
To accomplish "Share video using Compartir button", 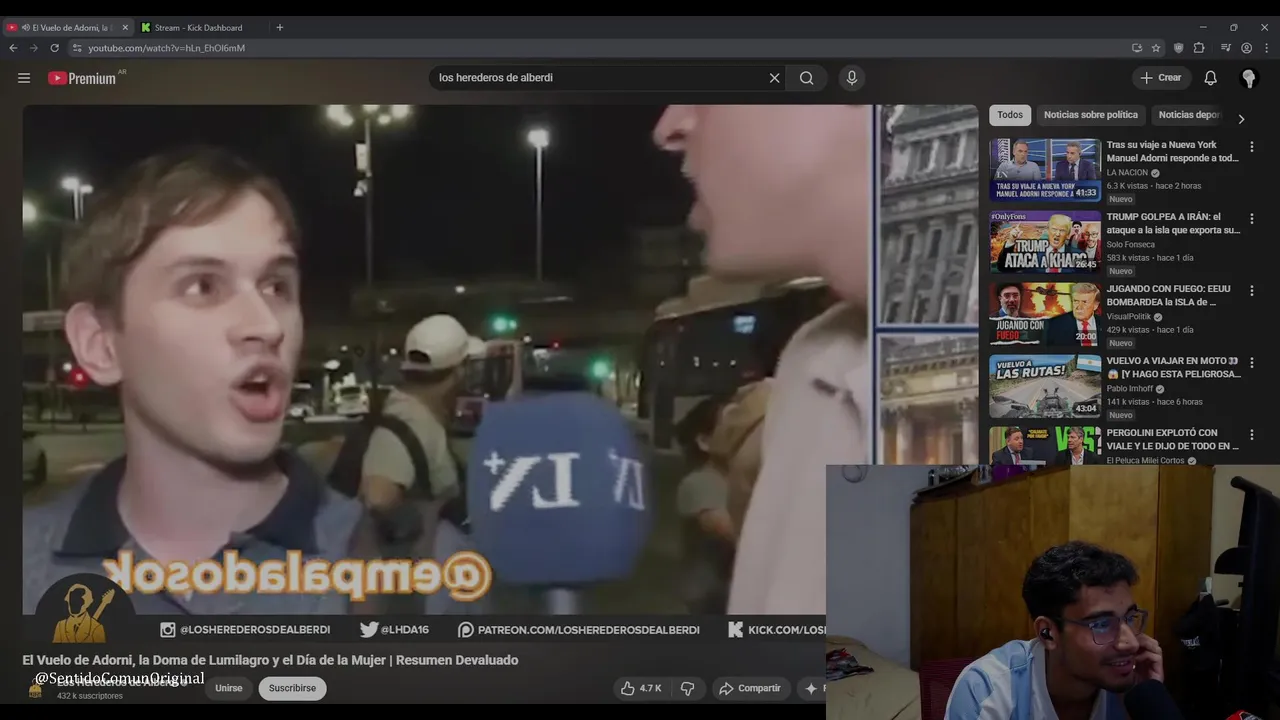I will (749, 688).
